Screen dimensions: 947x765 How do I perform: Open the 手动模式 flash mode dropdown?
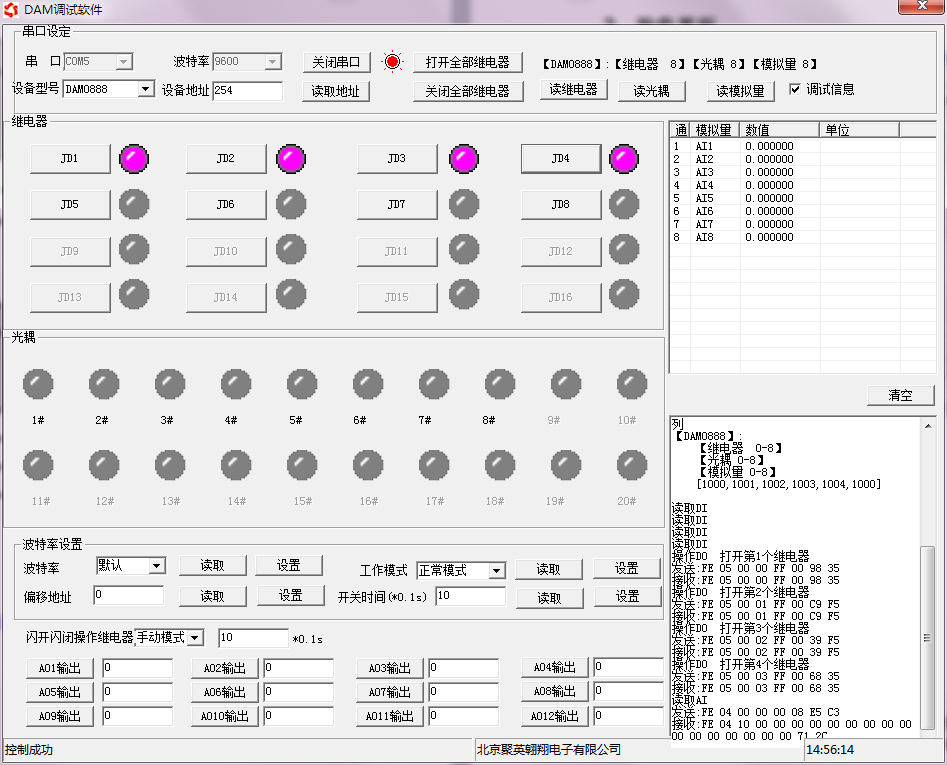pos(196,638)
